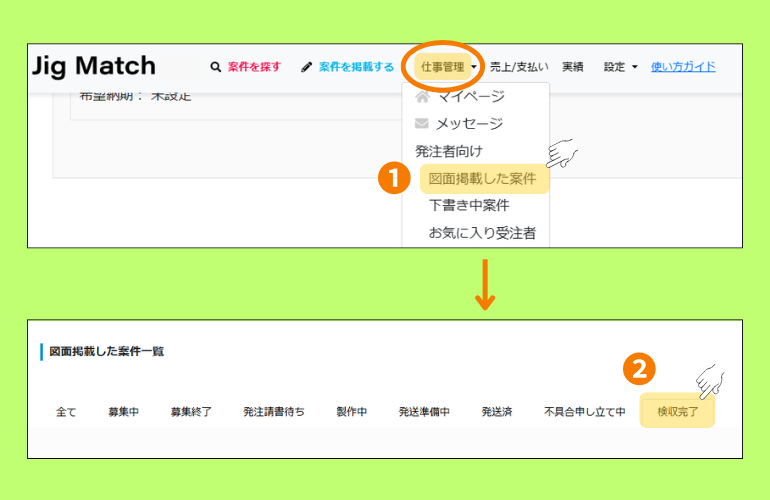The width and height of the screenshot is (770, 500).
Task: Select マイページ in the dropdown
Action: (x=470, y=96)
